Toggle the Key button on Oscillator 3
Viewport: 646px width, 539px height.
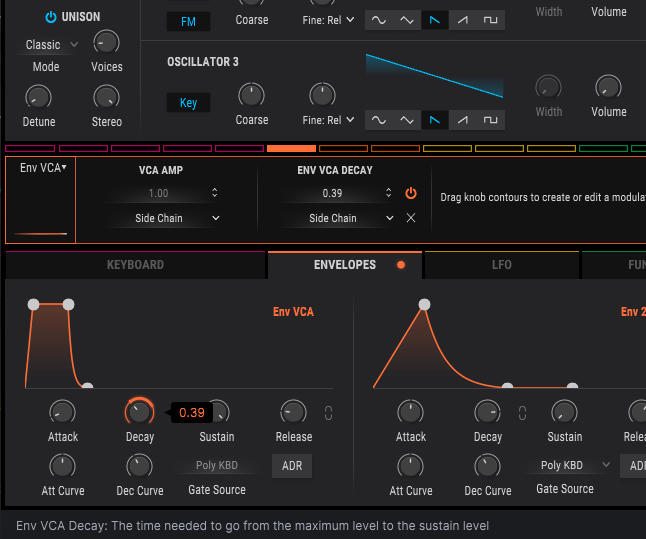coord(188,103)
